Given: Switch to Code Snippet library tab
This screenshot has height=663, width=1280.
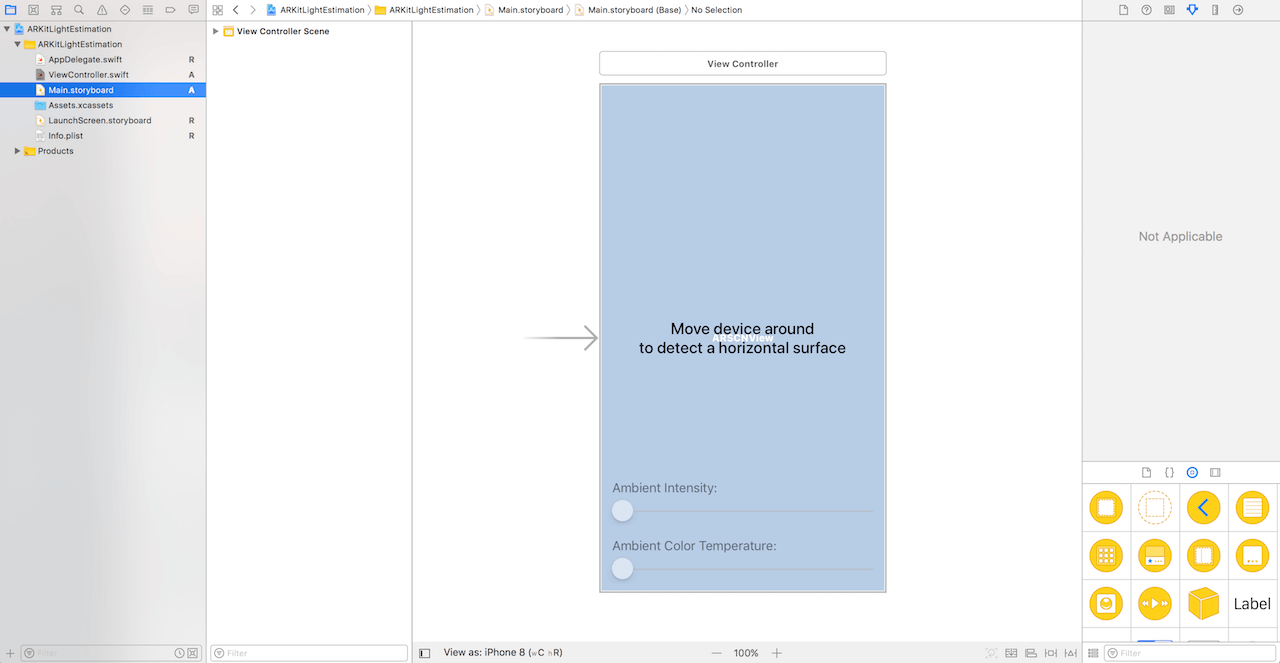Looking at the screenshot, I should tap(1169, 472).
